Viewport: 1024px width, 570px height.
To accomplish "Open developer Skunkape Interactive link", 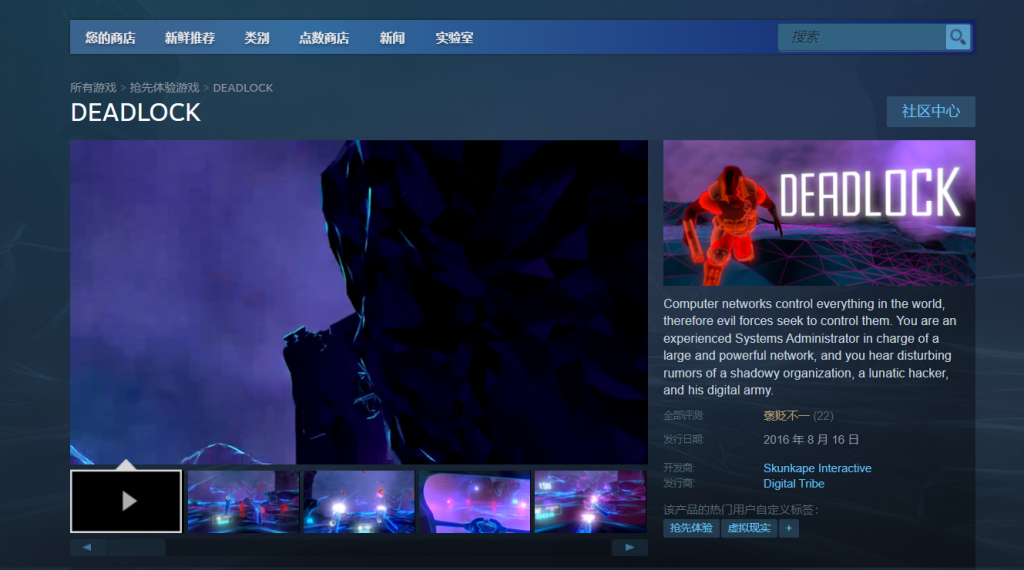I will [x=817, y=468].
